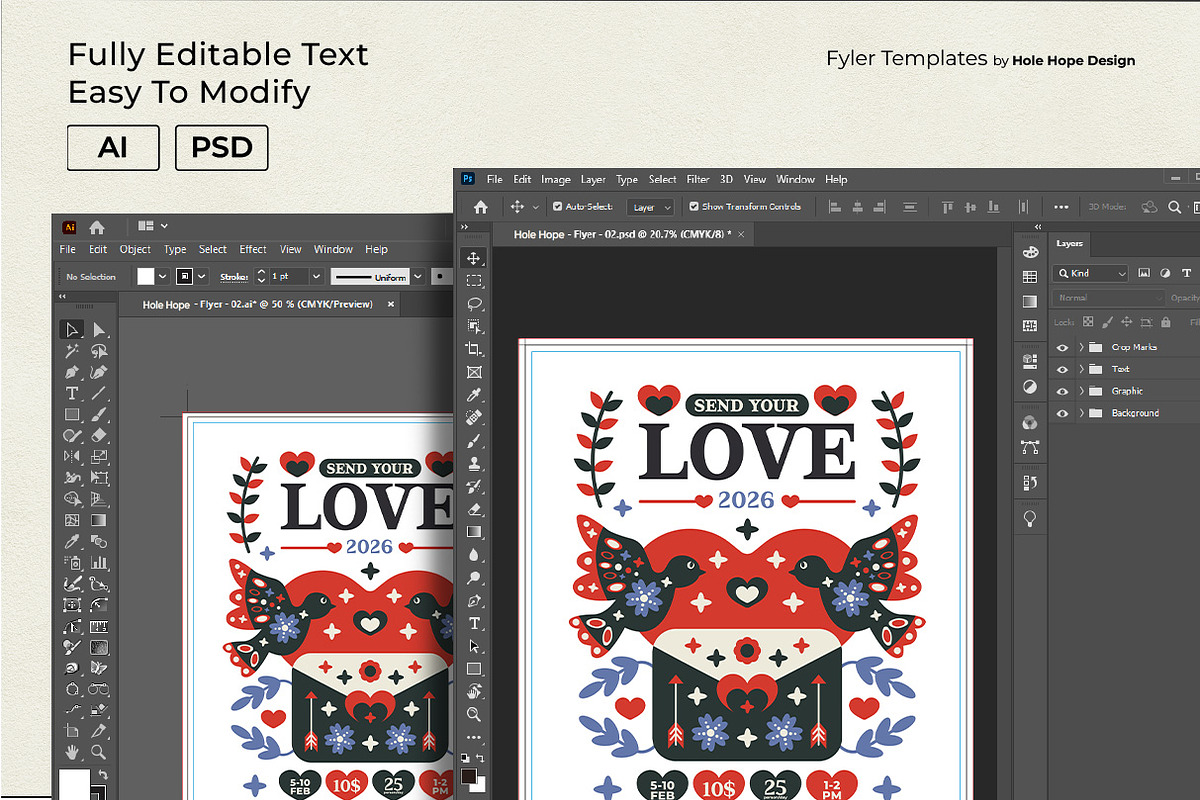Open the Kind filter dropdown
Image resolution: width=1200 pixels, height=800 pixels.
point(1091,273)
